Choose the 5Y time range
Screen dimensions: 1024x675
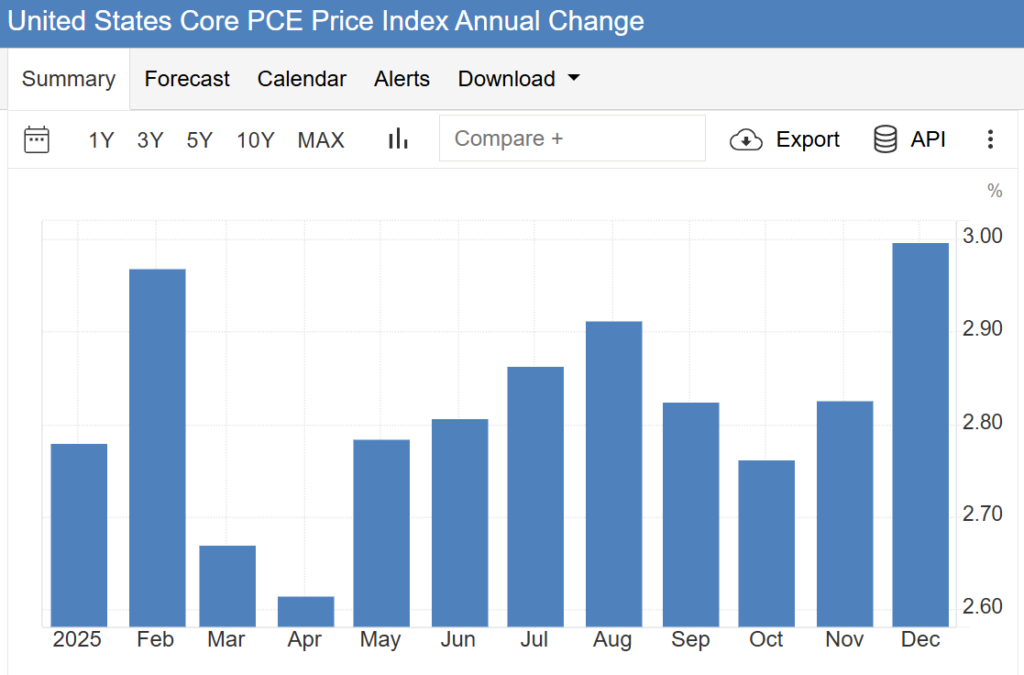tap(200, 140)
